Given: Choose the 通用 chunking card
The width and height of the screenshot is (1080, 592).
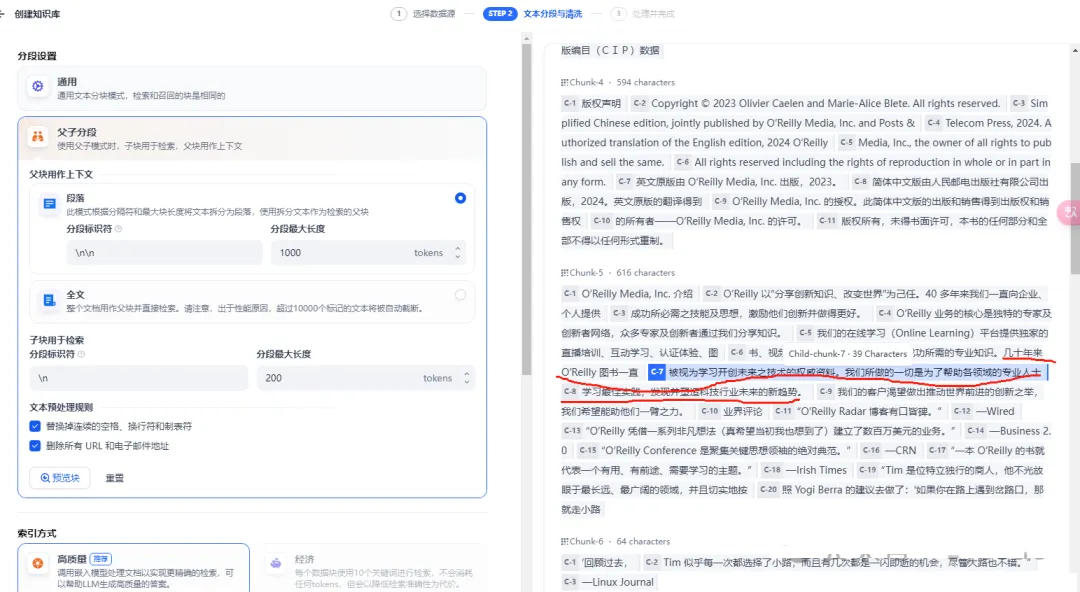Looking at the screenshot, I should (252, 88).
